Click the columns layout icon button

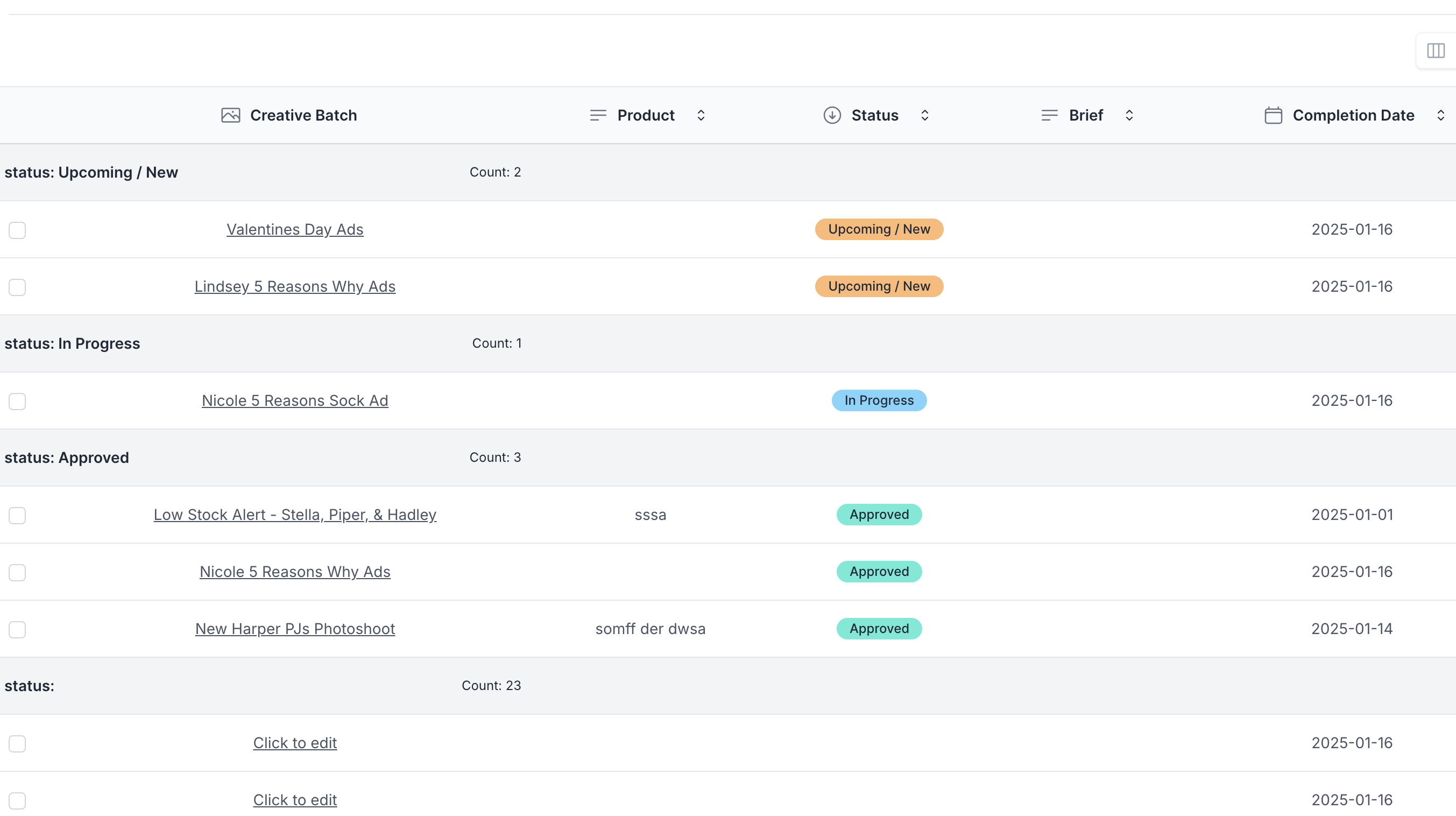pos(1435,51)
